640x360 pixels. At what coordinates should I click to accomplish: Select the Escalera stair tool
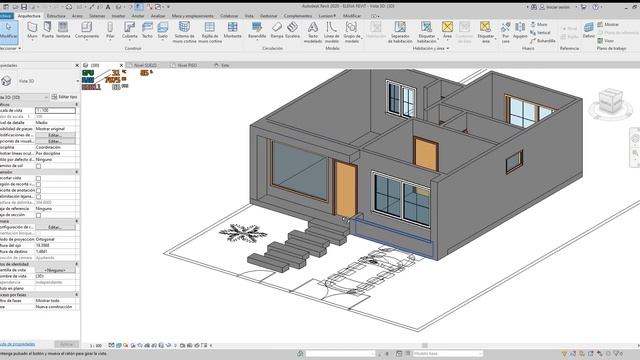pos(292,30)
